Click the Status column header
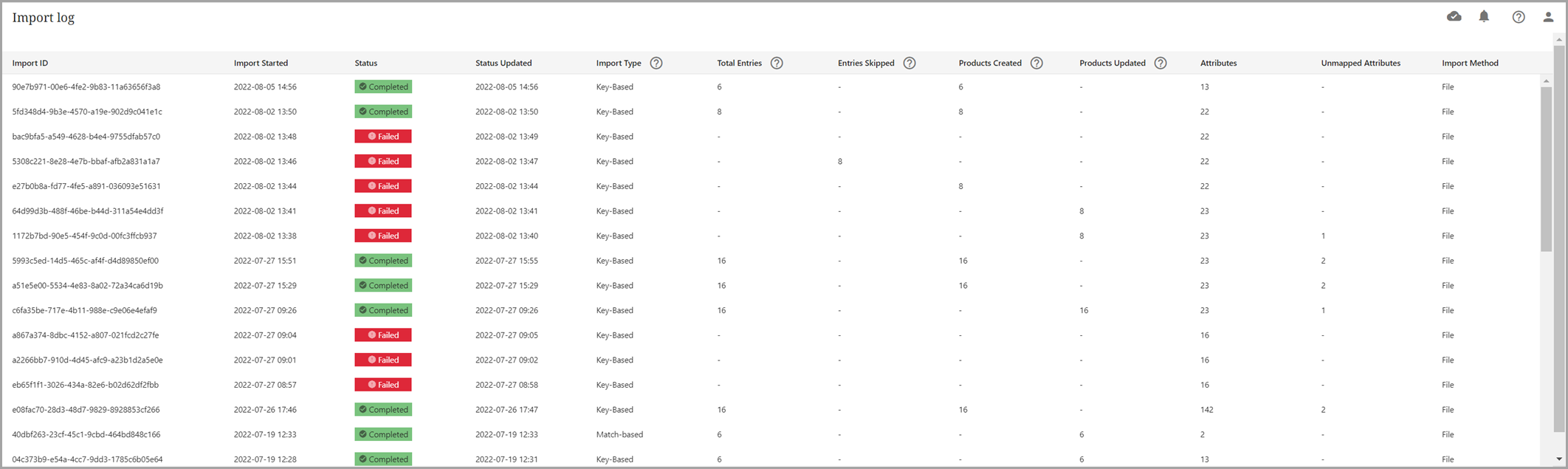1568x469 pixels. (x=365, y=63)
